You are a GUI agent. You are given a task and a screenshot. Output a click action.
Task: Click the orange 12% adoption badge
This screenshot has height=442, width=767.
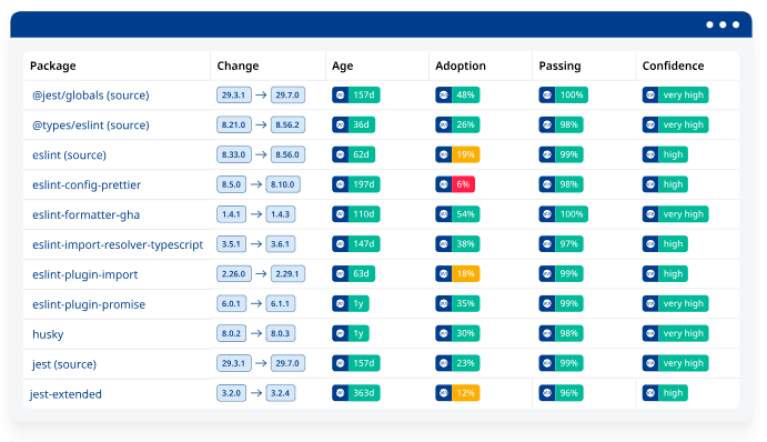458,393
